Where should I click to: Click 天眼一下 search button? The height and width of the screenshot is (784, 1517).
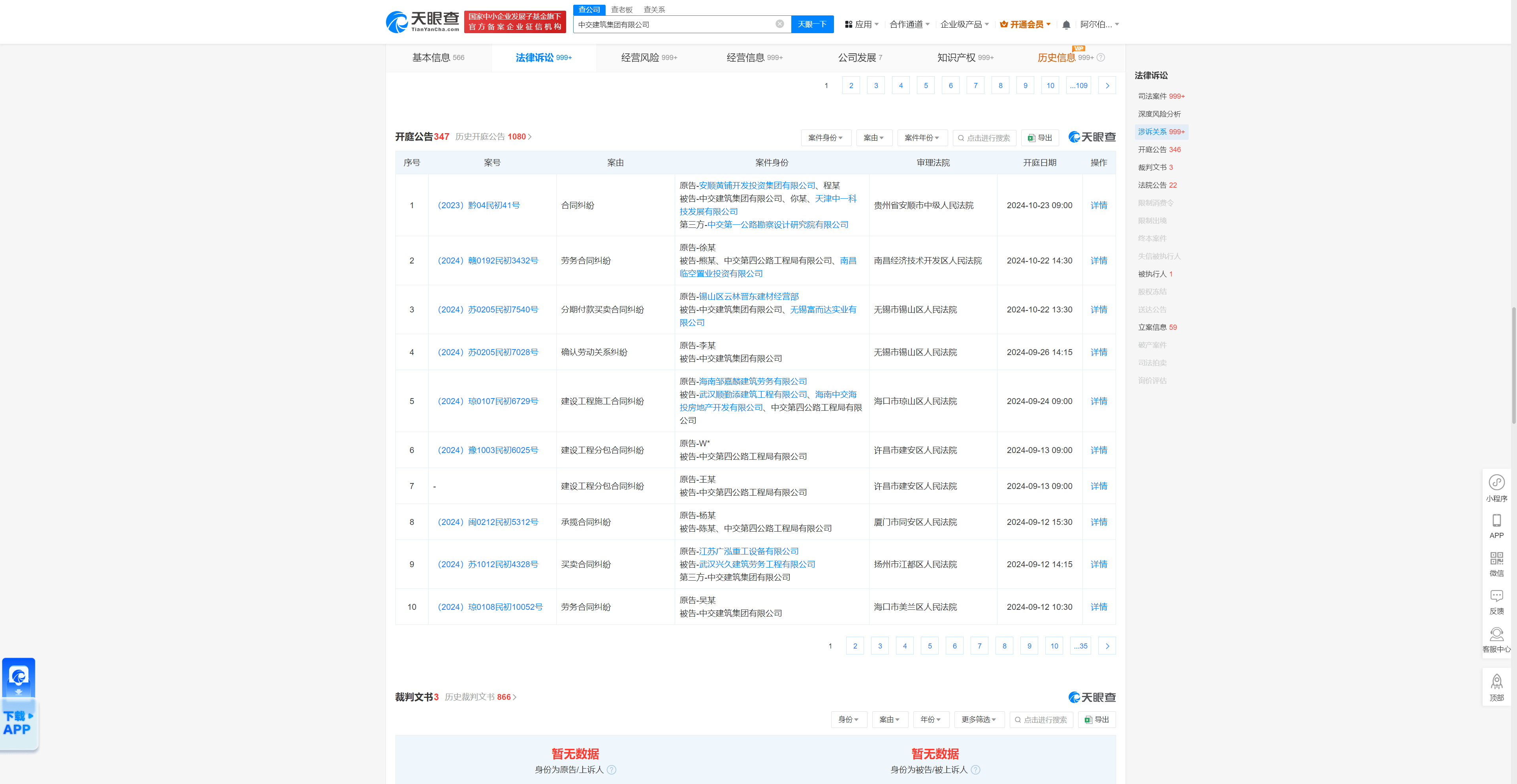pos(812,24)
